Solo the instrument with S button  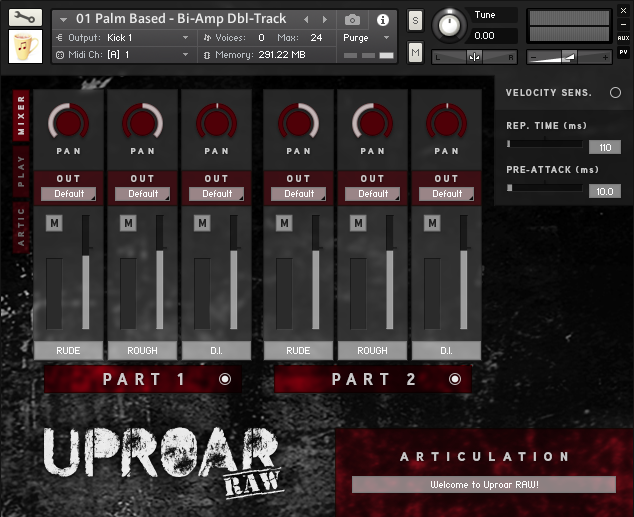[415, 21]
